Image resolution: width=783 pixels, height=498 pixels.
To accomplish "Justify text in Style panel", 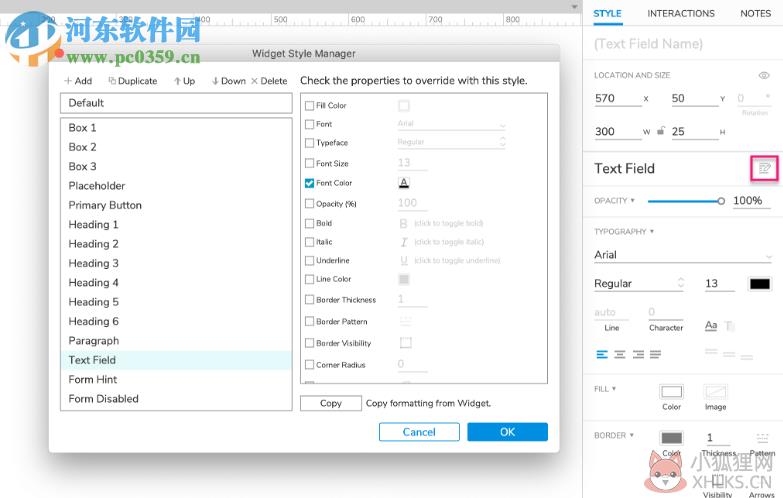I will click(655, 355).
